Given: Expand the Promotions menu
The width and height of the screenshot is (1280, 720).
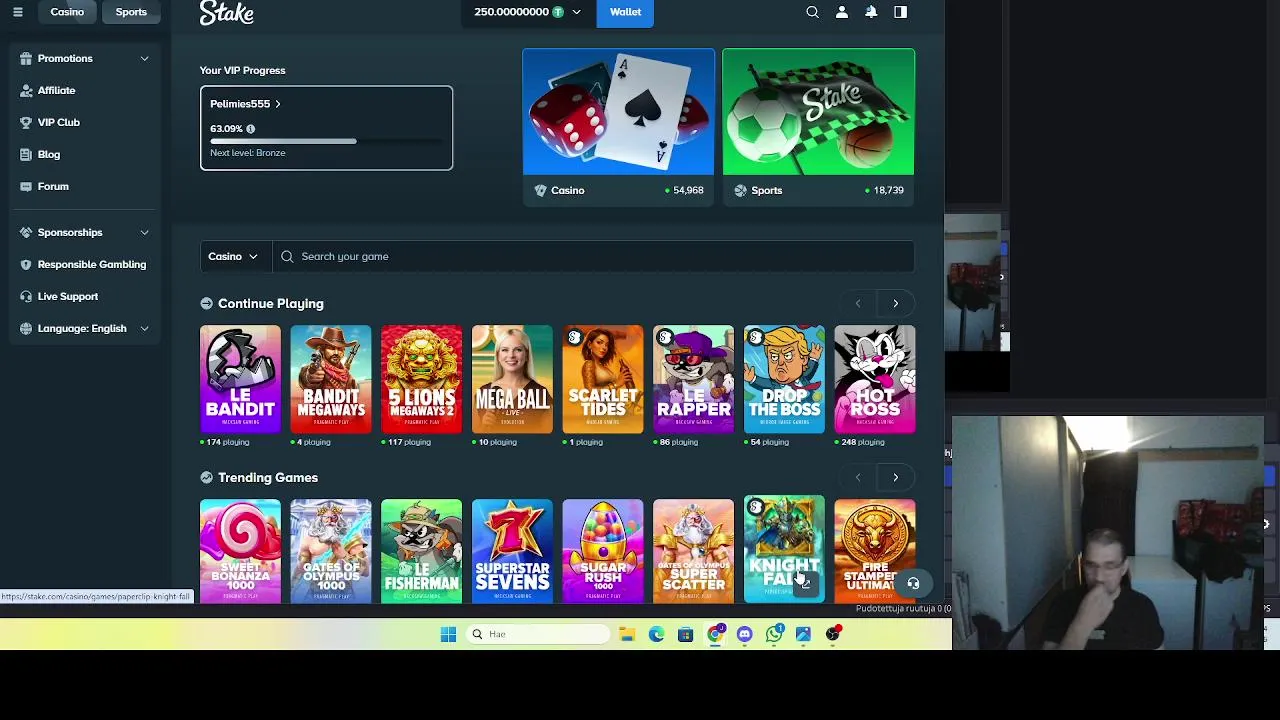Looking at the screenshot, I should [x=144, y=58].
